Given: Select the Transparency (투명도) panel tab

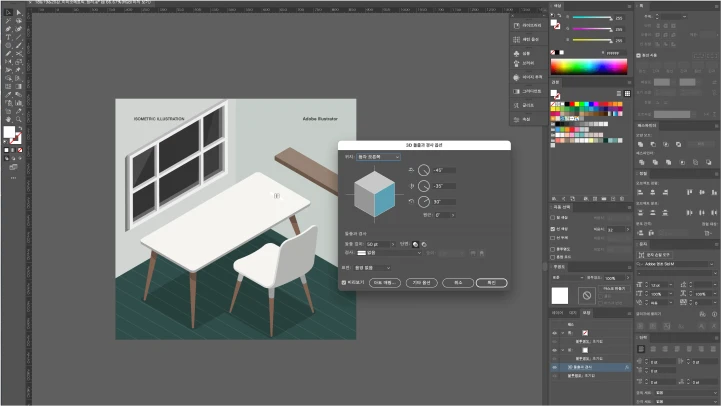Looking at the screenshot, I should point(559,267).
